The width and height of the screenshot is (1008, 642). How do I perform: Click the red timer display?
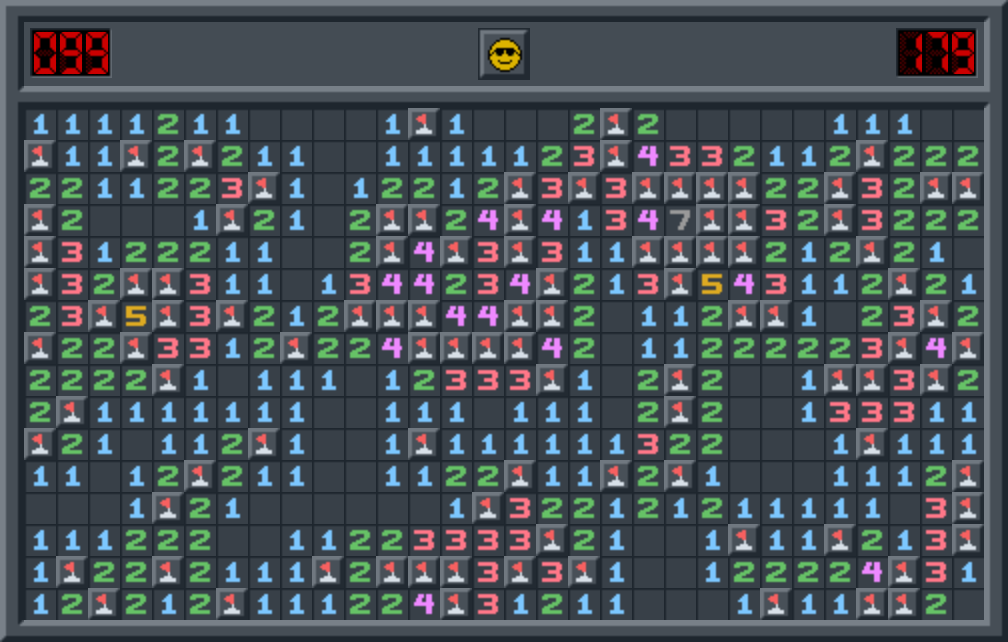(x=936, y=53)
